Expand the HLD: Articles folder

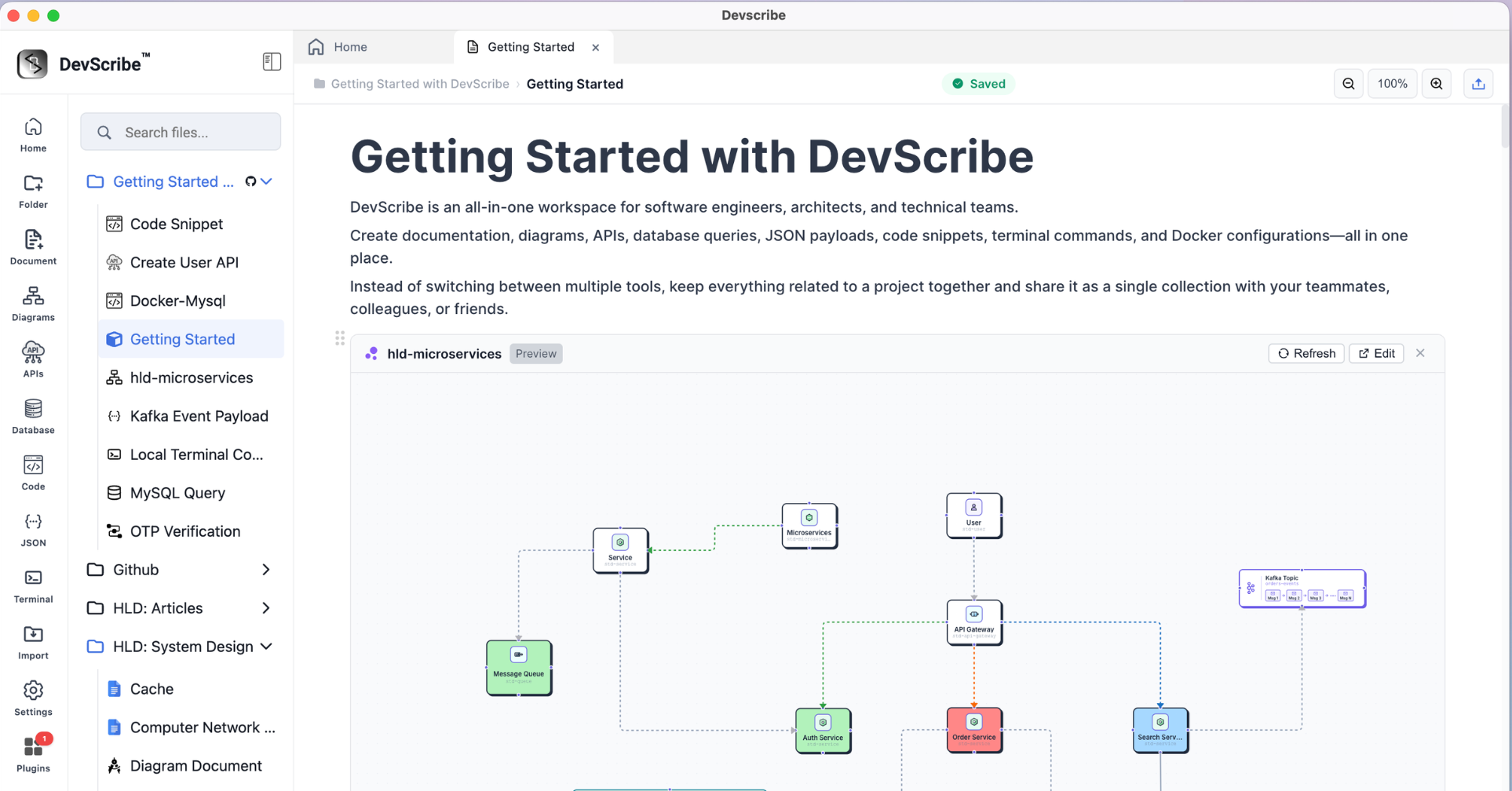point(266,608)
